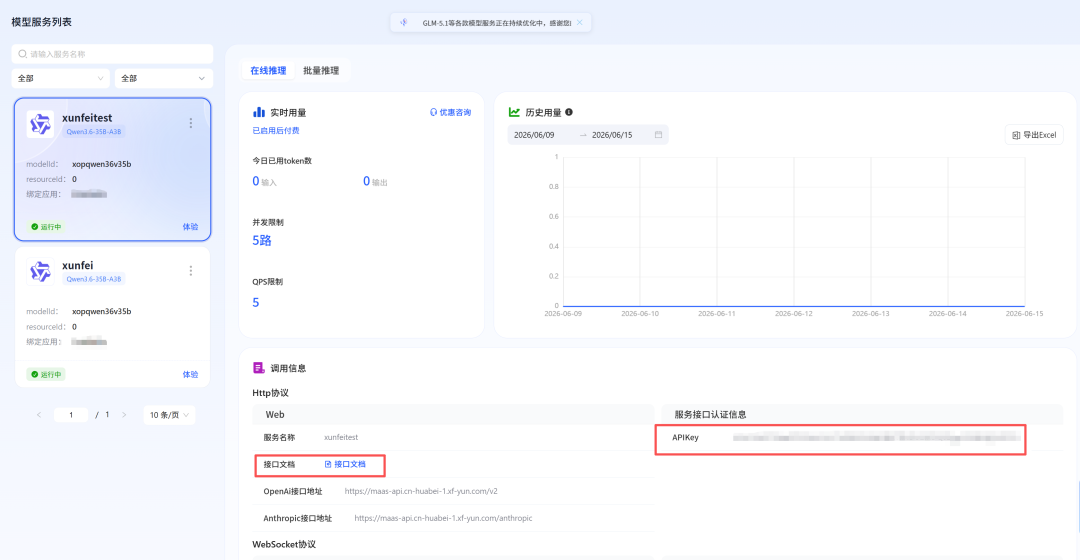Open the three-dot menu on xunfei card
Image resolution: width=1080 pixels, height=560 pixels.
191,271
